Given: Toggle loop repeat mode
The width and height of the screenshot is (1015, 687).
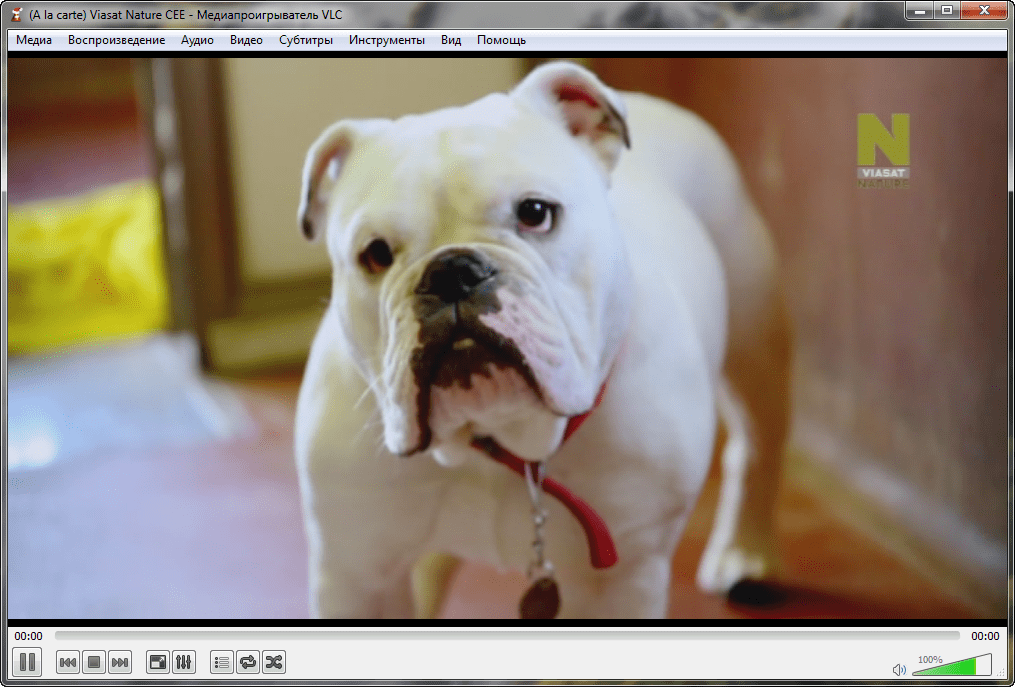Looking at the screenshot, I should tap(248, 662).
